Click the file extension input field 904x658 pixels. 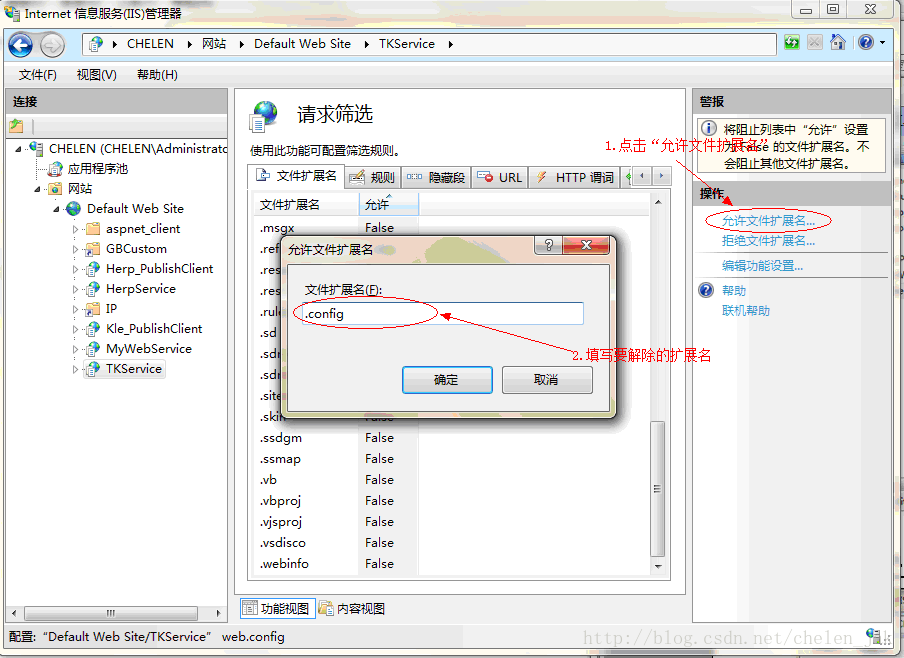(443, 314)
